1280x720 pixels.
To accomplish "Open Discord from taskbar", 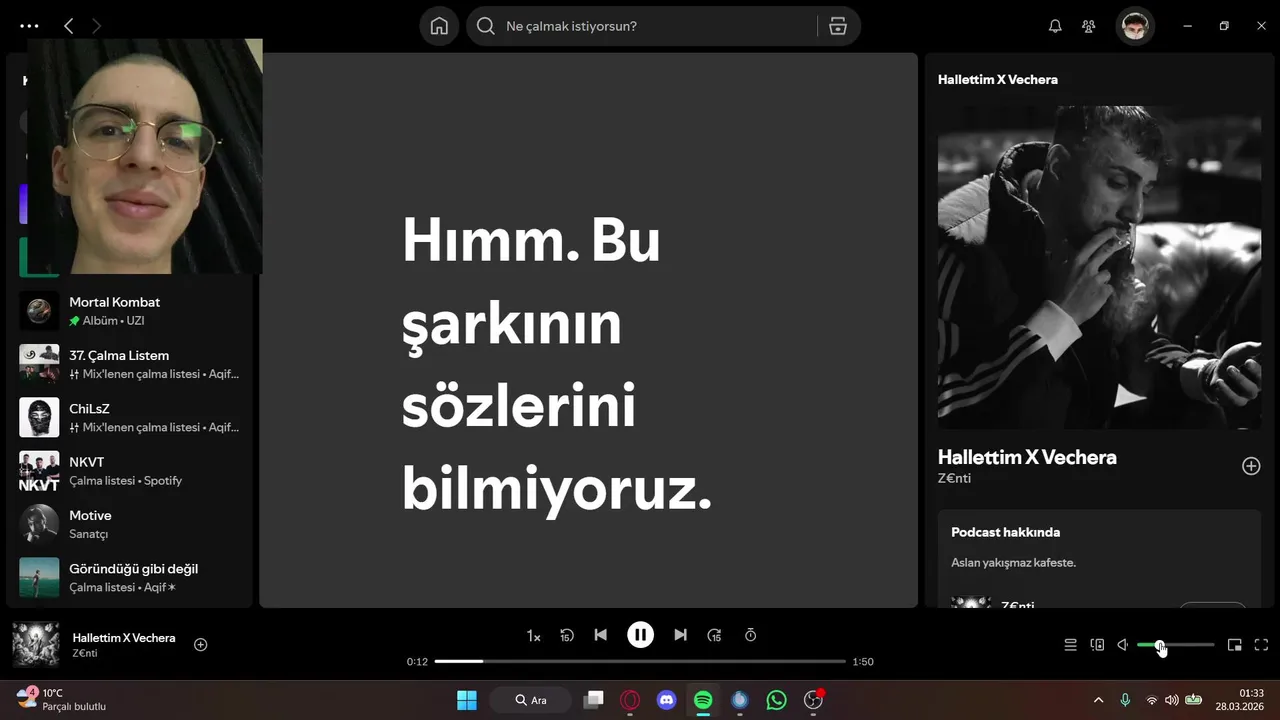I will click(x=667, y=700).
